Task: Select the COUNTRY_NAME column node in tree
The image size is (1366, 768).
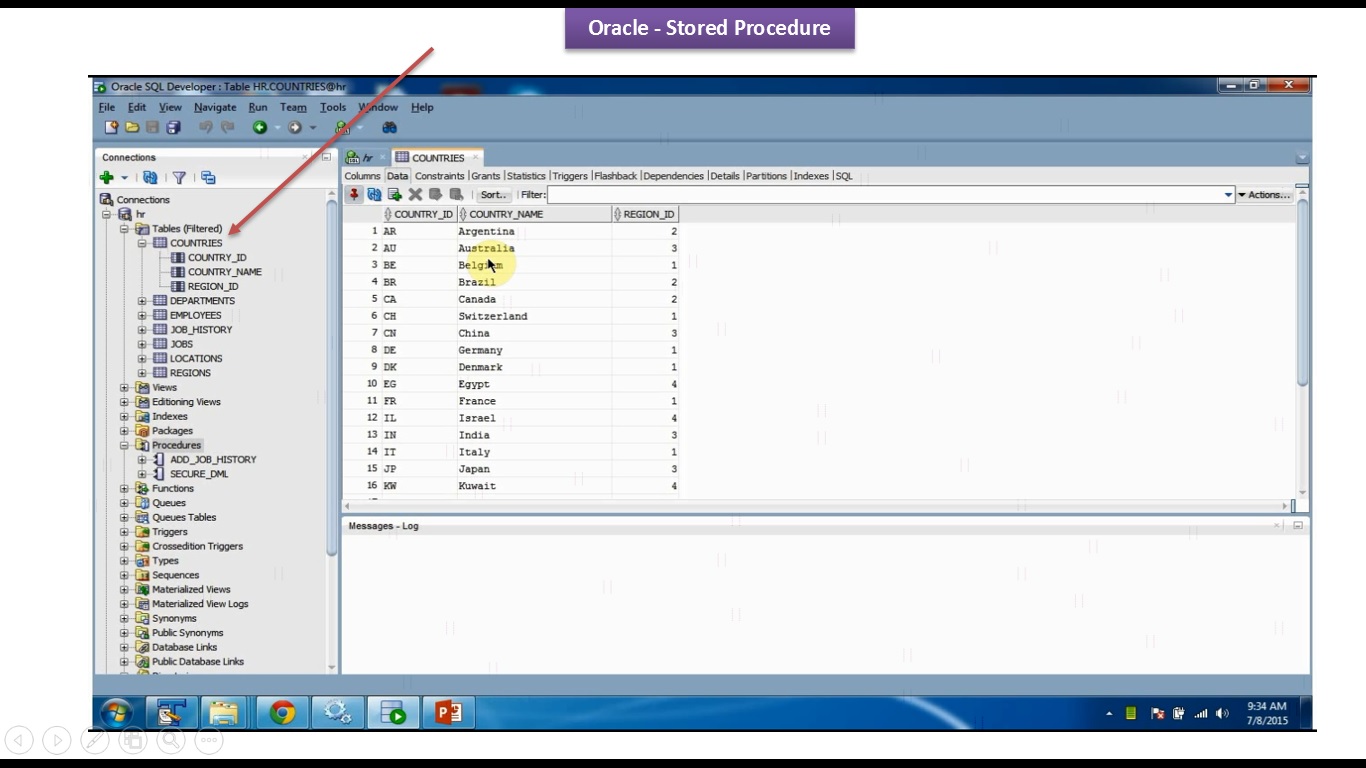Action: click(225, 272)
